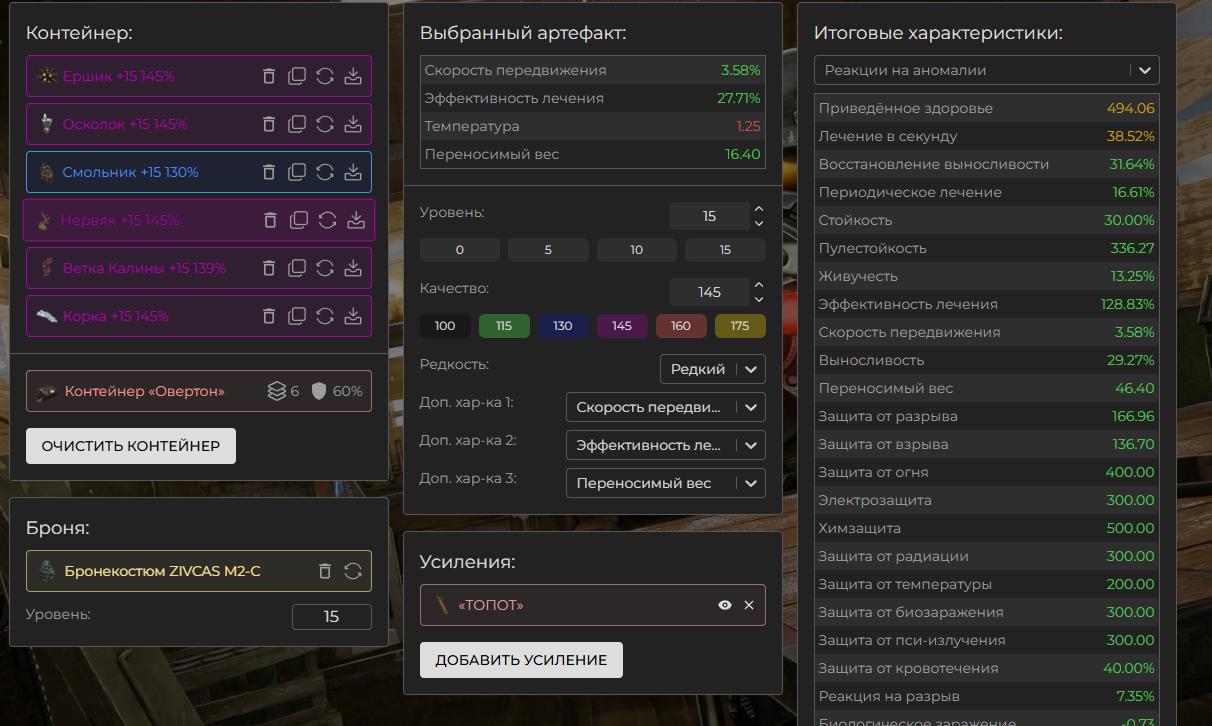
Task: Open the Редкость dropdown
Action: click(x=712, y=369)
